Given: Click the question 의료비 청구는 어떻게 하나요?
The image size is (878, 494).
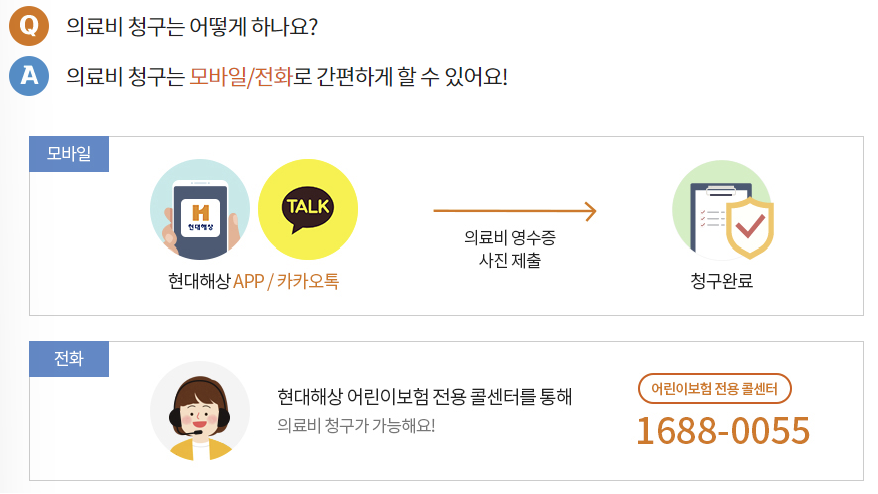Looking at the screenshot, I should coord(192,26).
